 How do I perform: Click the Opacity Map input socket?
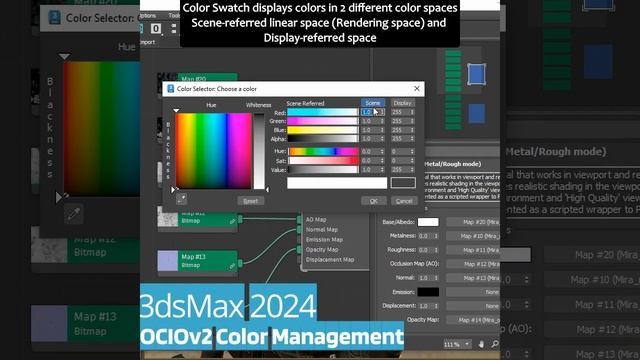point(299,249)
